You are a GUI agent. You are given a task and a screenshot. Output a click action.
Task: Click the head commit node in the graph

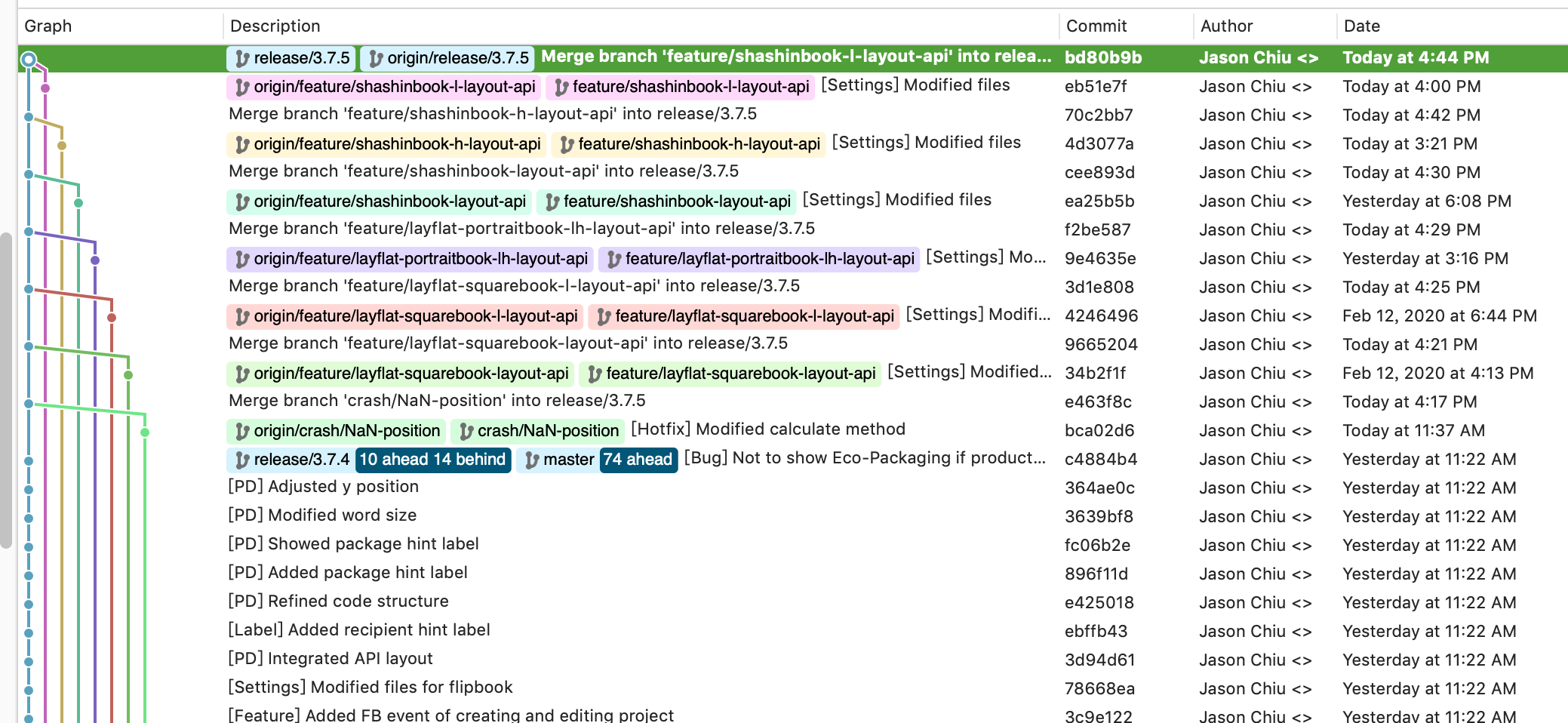29,59
